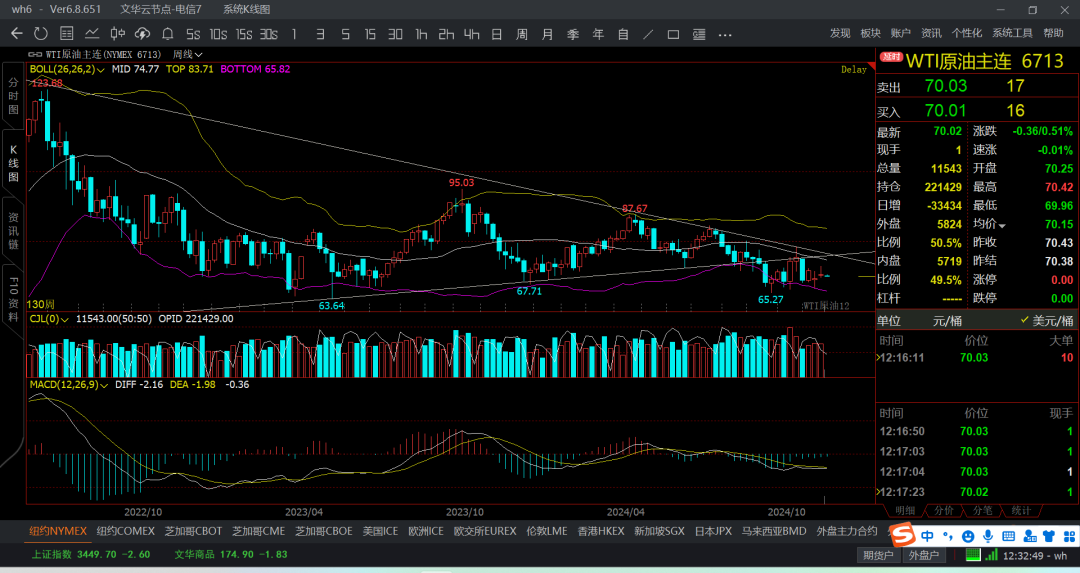The image size is (1080, 573).
Task: Click the refresh icon in the toolbar
Action: [40, 33]
